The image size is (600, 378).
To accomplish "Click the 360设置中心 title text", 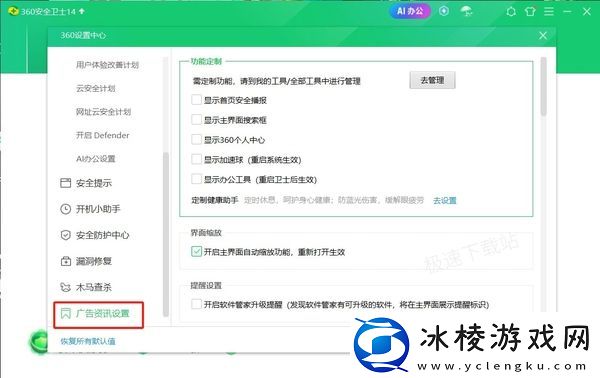I will tap(83, 36).
